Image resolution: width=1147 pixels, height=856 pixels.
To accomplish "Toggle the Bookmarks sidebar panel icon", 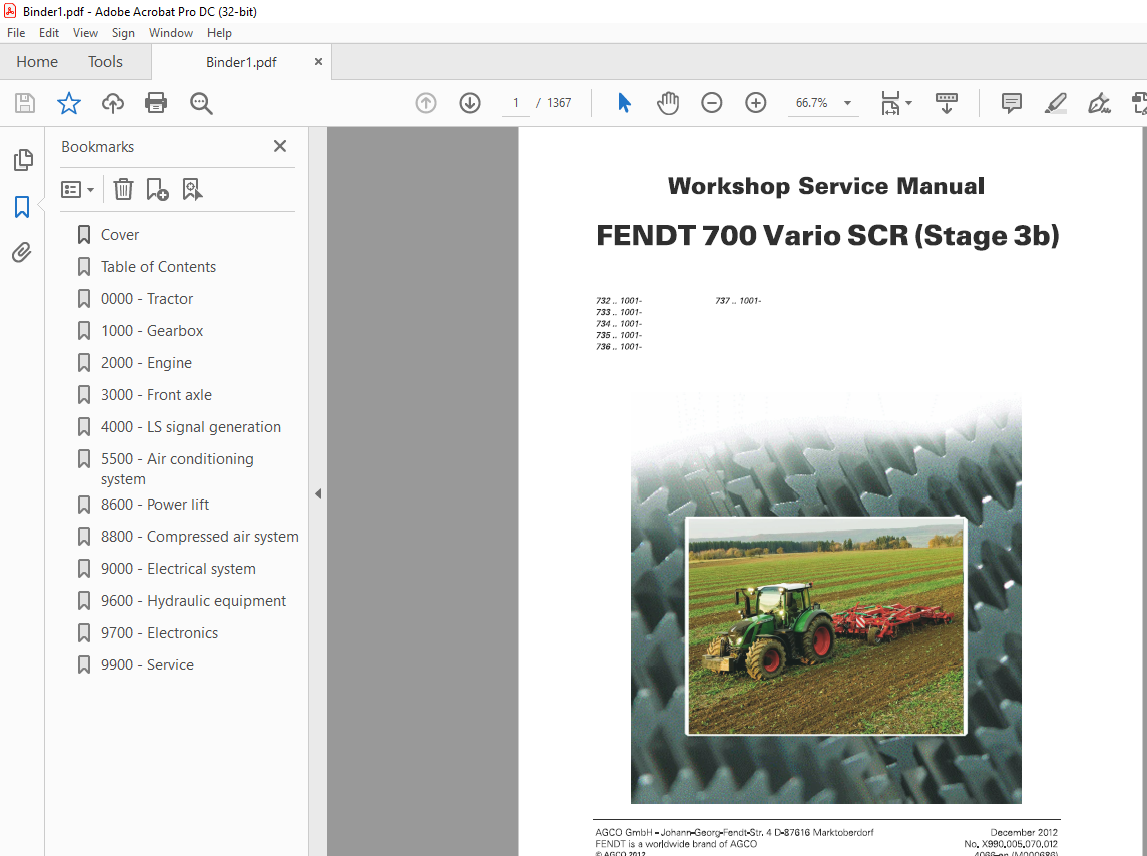I will point(22,207).
